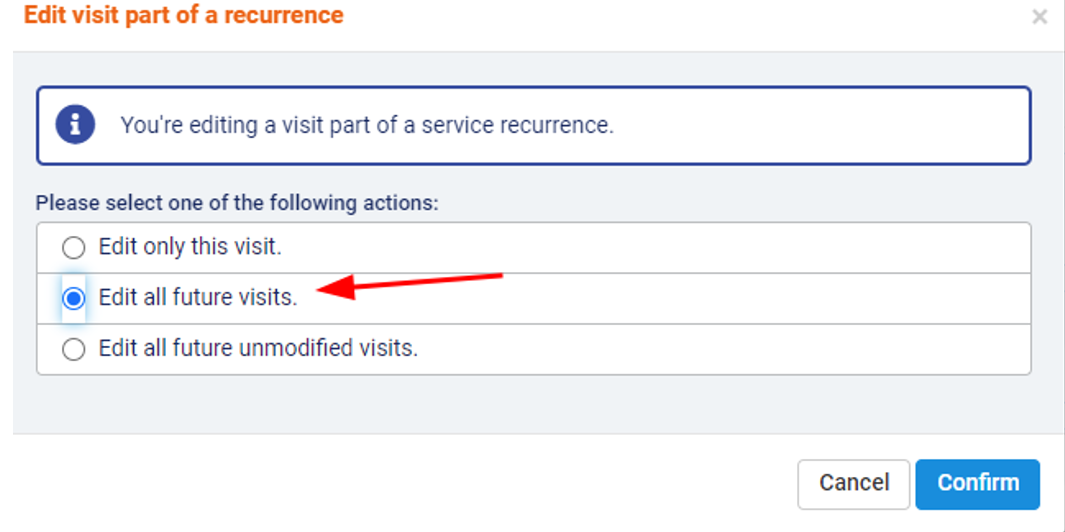Click the blank footer area left of Cancel
Image resolution: width=1065 pixels, height=532 pixels.
tap(400, 483)
